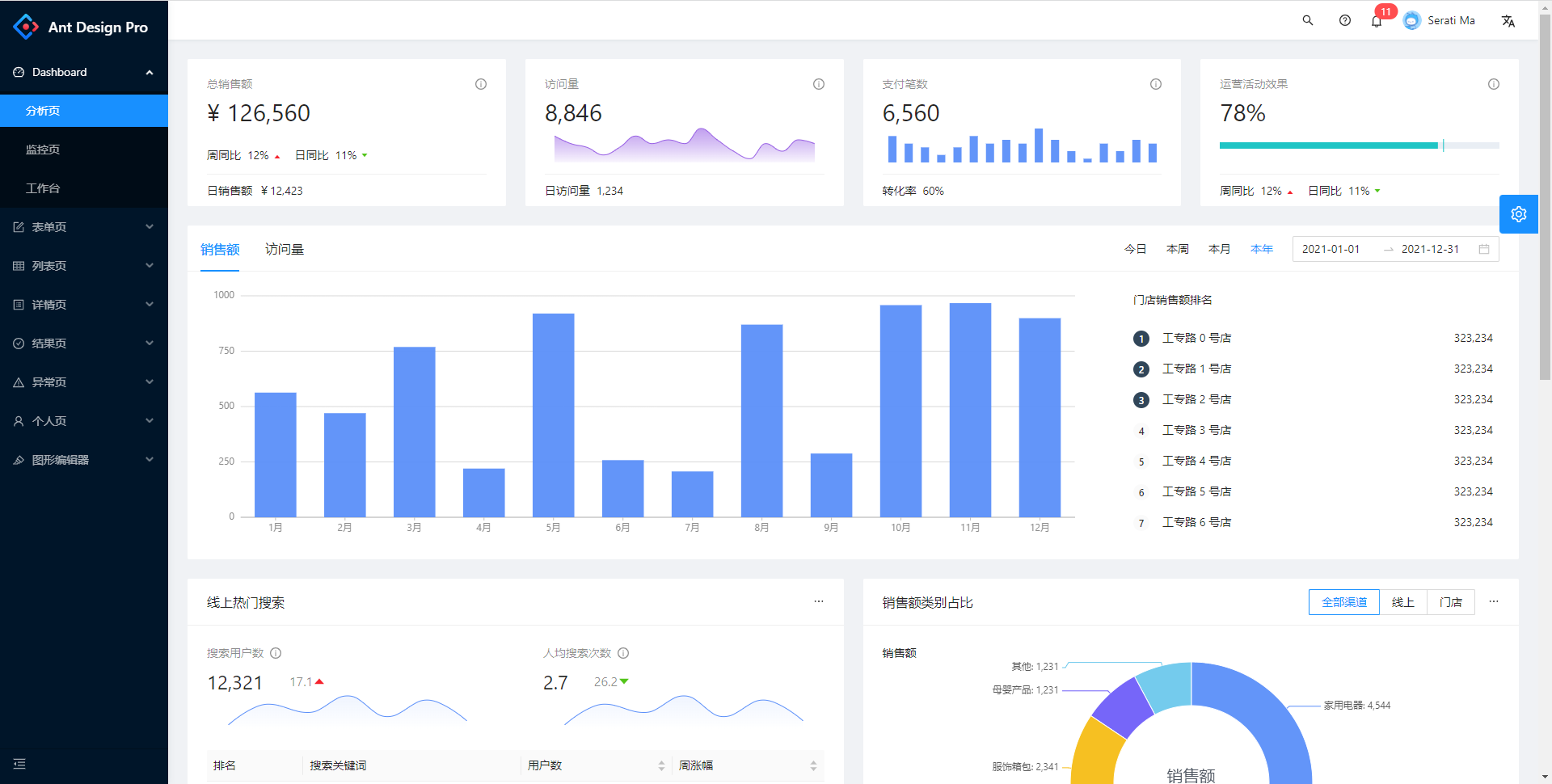Select the 工专路 0 号店 ranking row

(x=1313, y=338)
